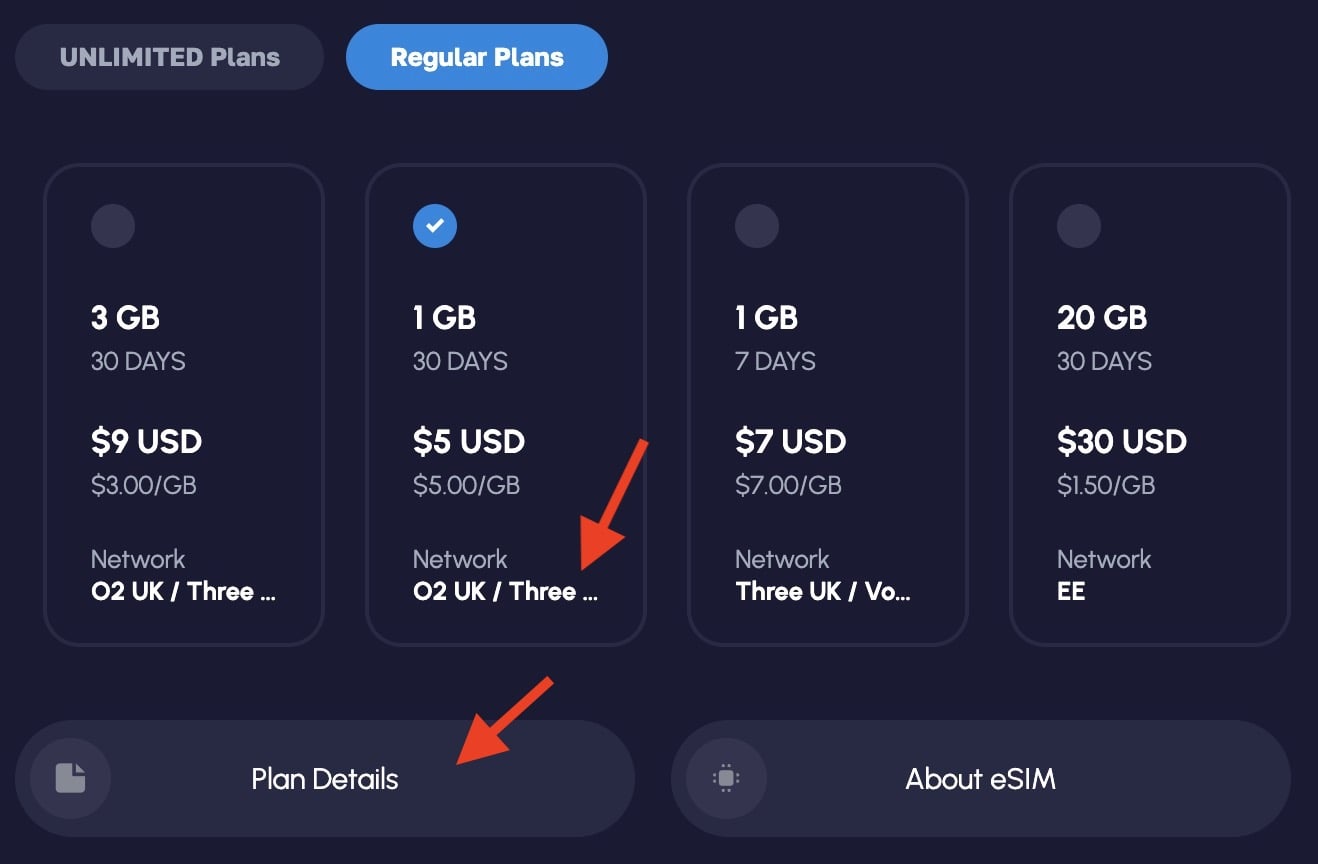1318x864 pixels.
Task: Open the Plan Details button
Action: (325, 778)
